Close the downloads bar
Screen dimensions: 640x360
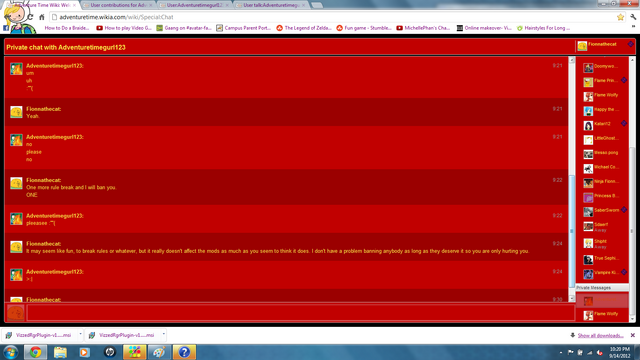633,335
